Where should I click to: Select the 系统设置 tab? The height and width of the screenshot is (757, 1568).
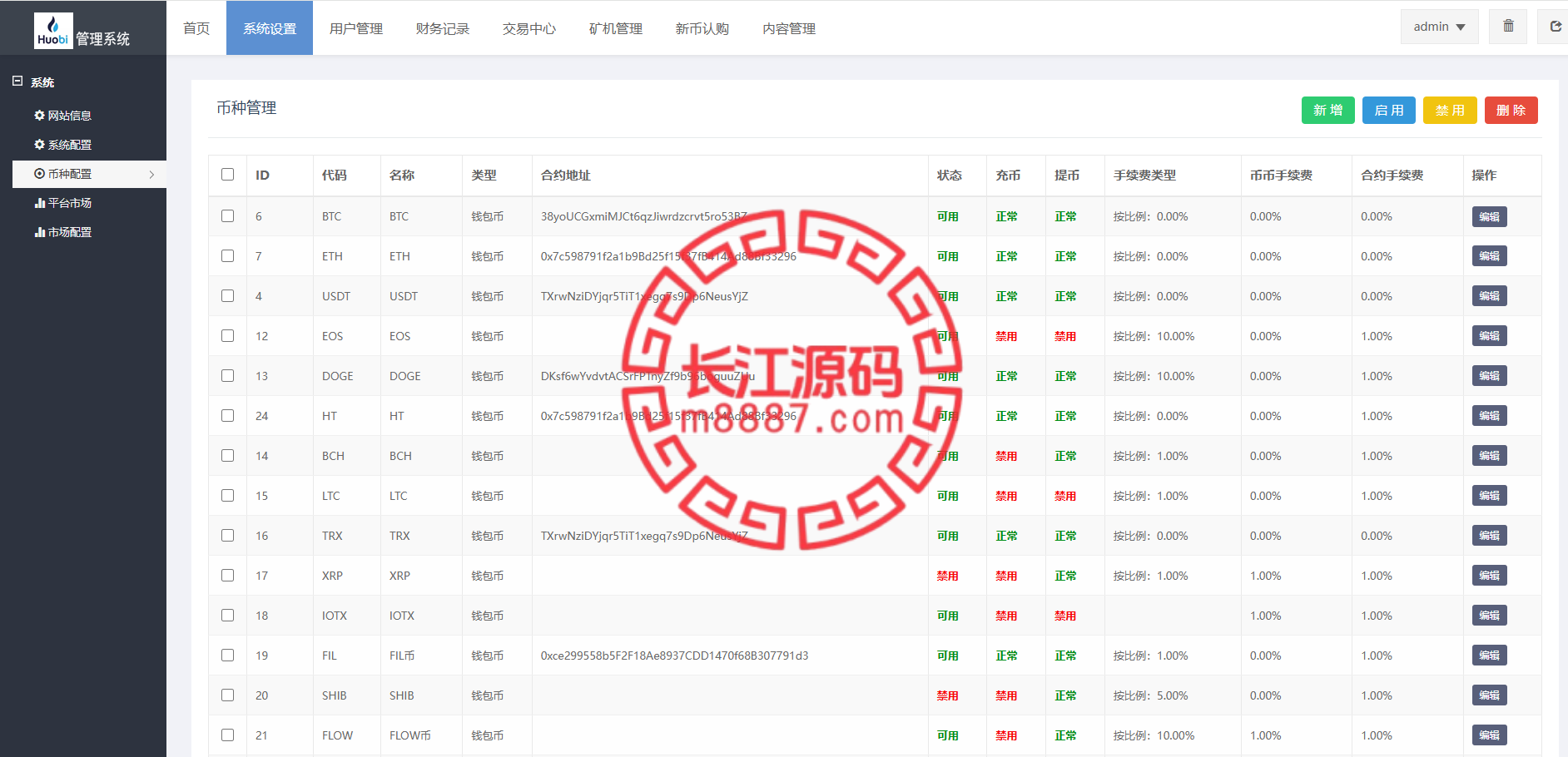click(270, 28)
